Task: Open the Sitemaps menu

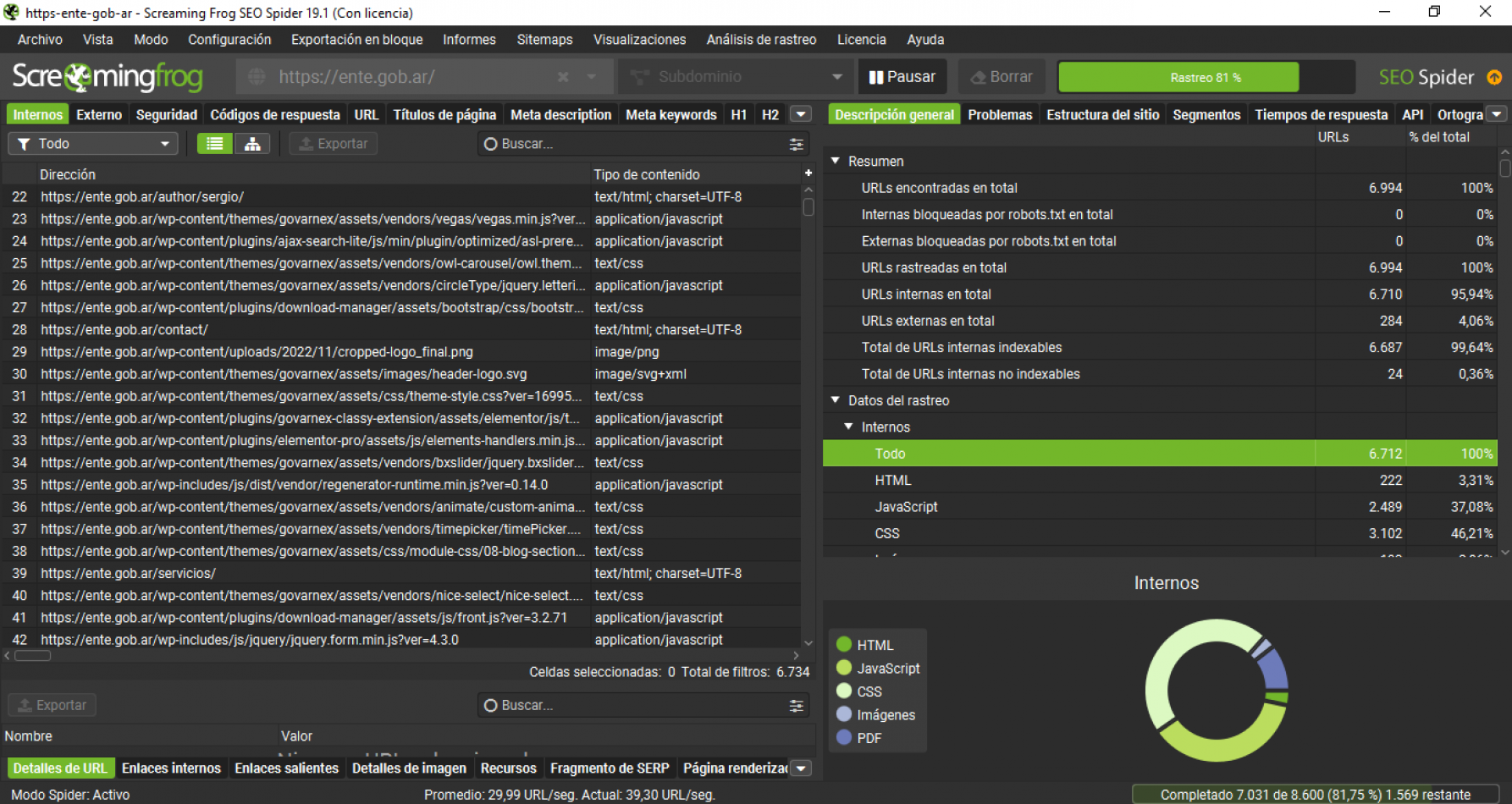Action: (x=544, y=40)
